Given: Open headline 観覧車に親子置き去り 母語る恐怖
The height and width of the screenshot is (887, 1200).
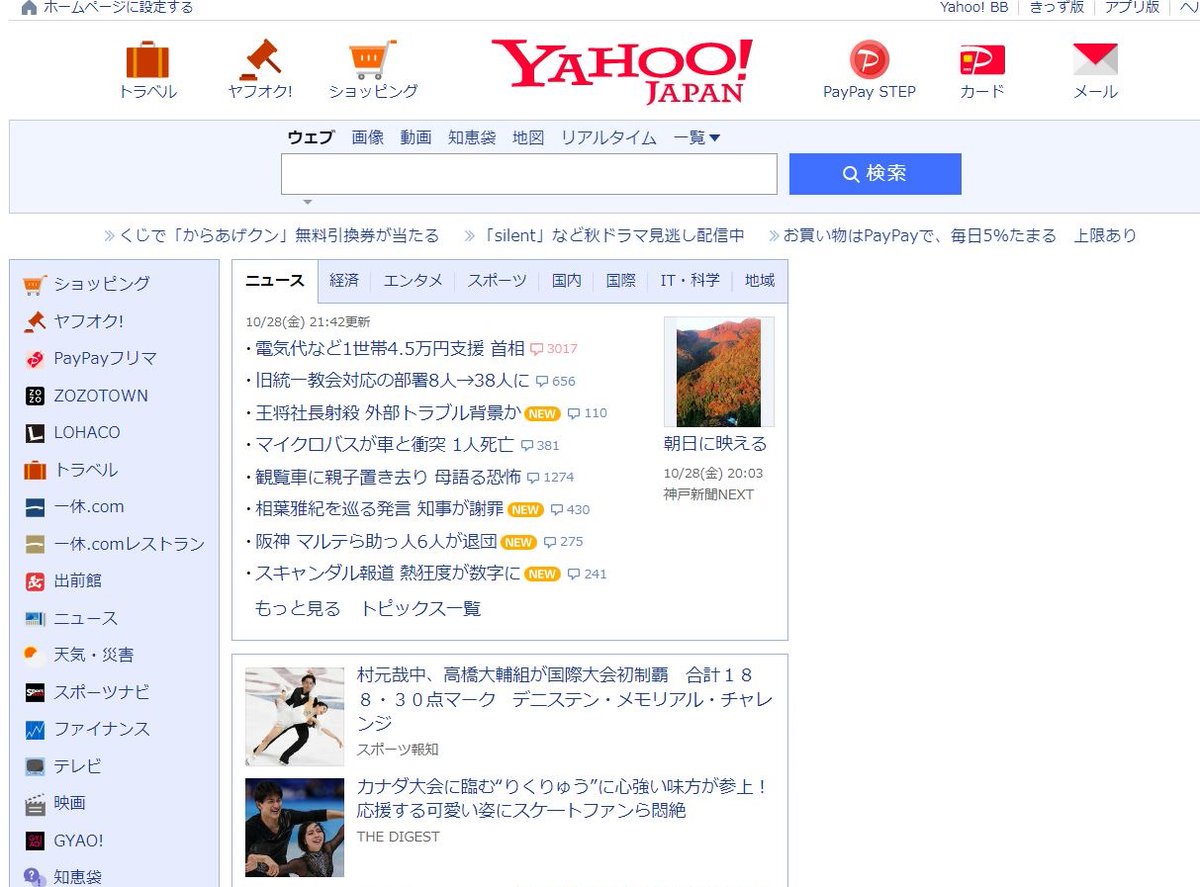Looking at the screenshot, I should (388, 477).
